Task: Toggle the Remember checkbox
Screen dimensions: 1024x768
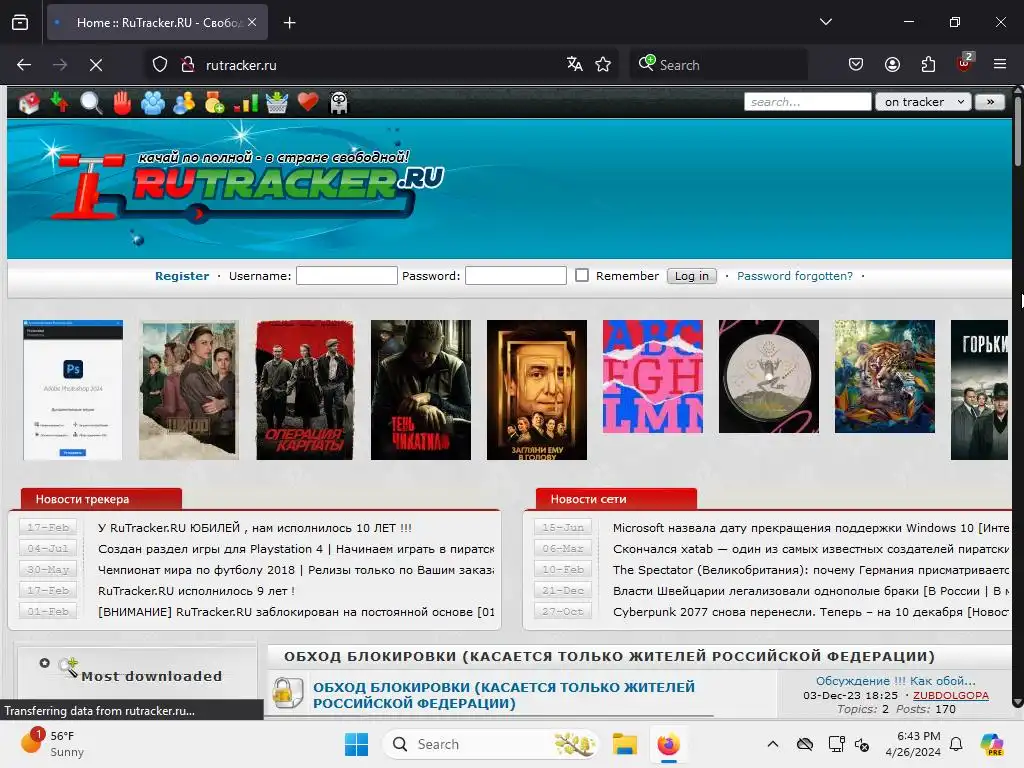Action: pos(582,275)
